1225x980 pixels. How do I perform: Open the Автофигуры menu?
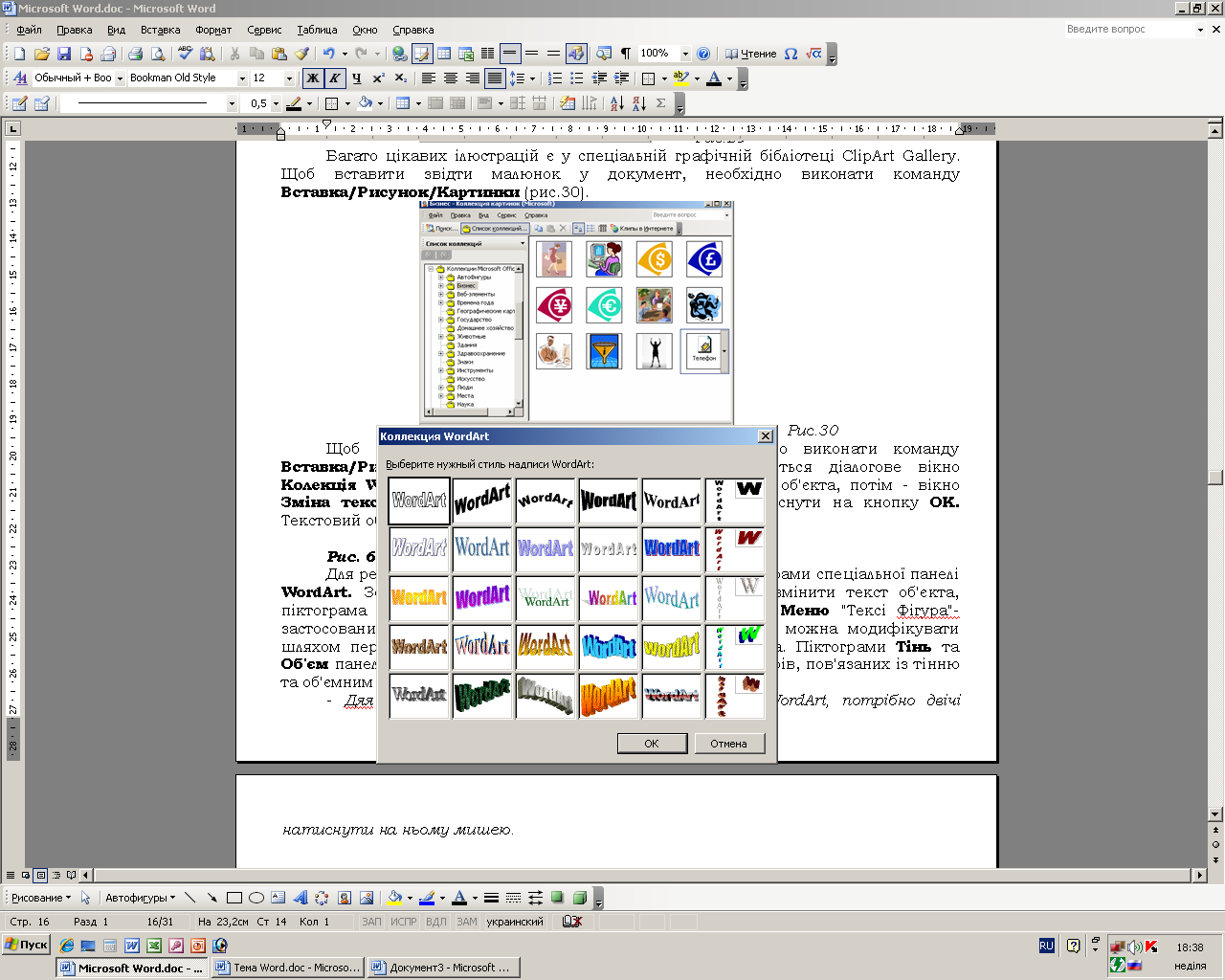(x=140, y=898)
